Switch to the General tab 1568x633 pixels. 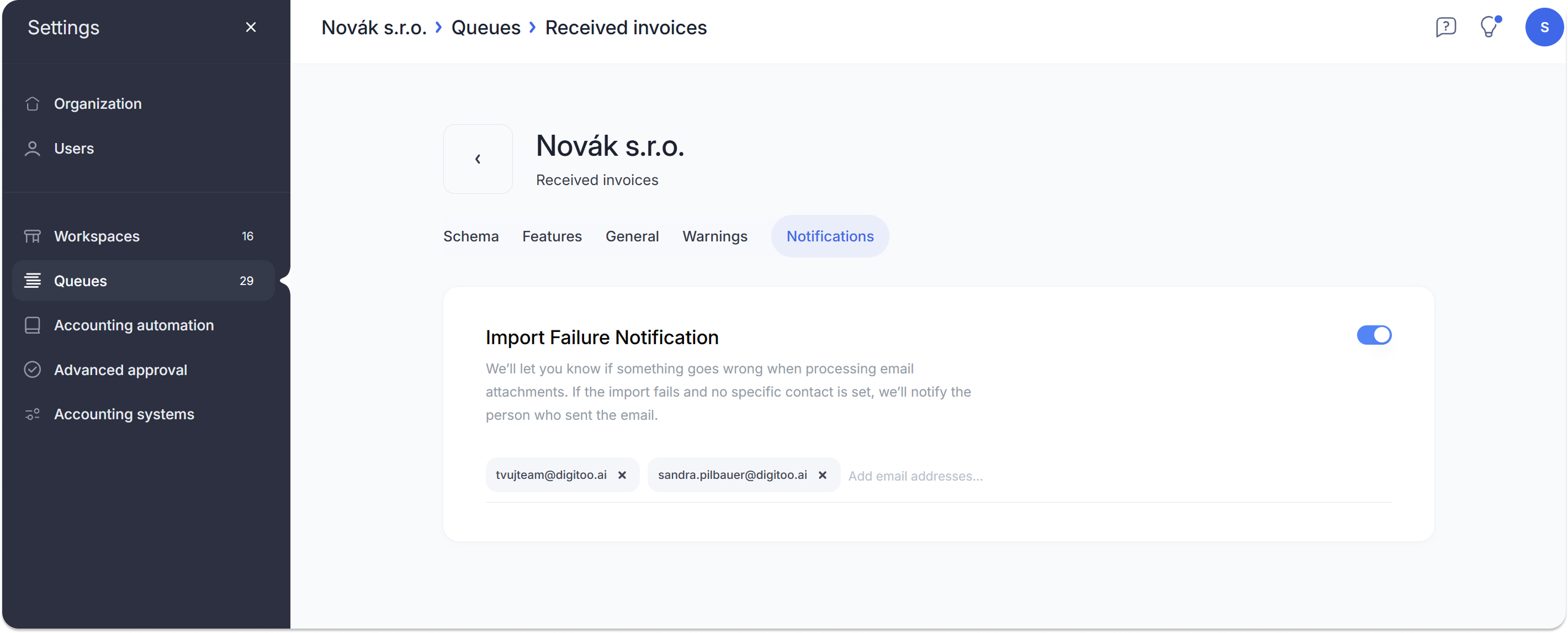coord(632,236)
